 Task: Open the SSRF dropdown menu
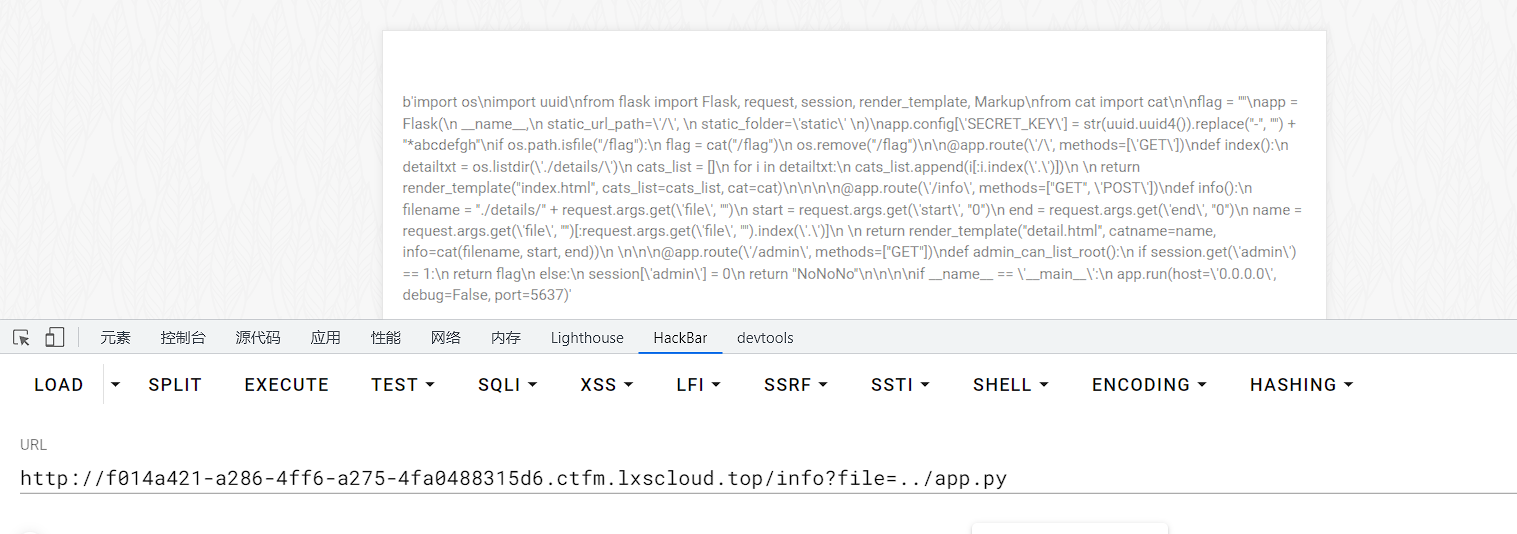click(796, 385)
